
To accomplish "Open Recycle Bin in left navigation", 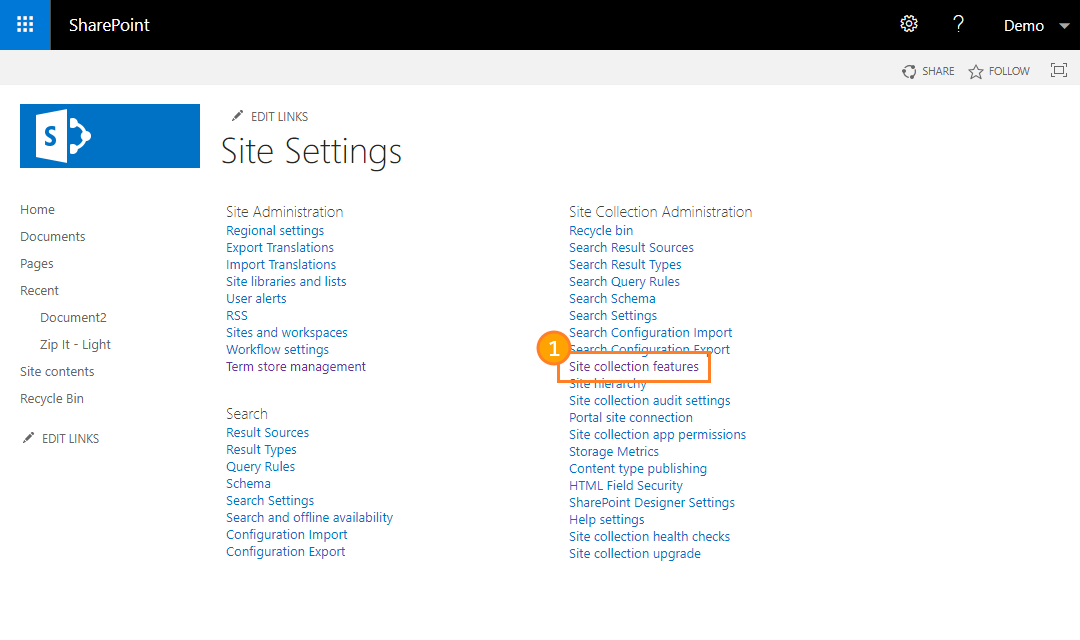I will [x=52, y=398].
